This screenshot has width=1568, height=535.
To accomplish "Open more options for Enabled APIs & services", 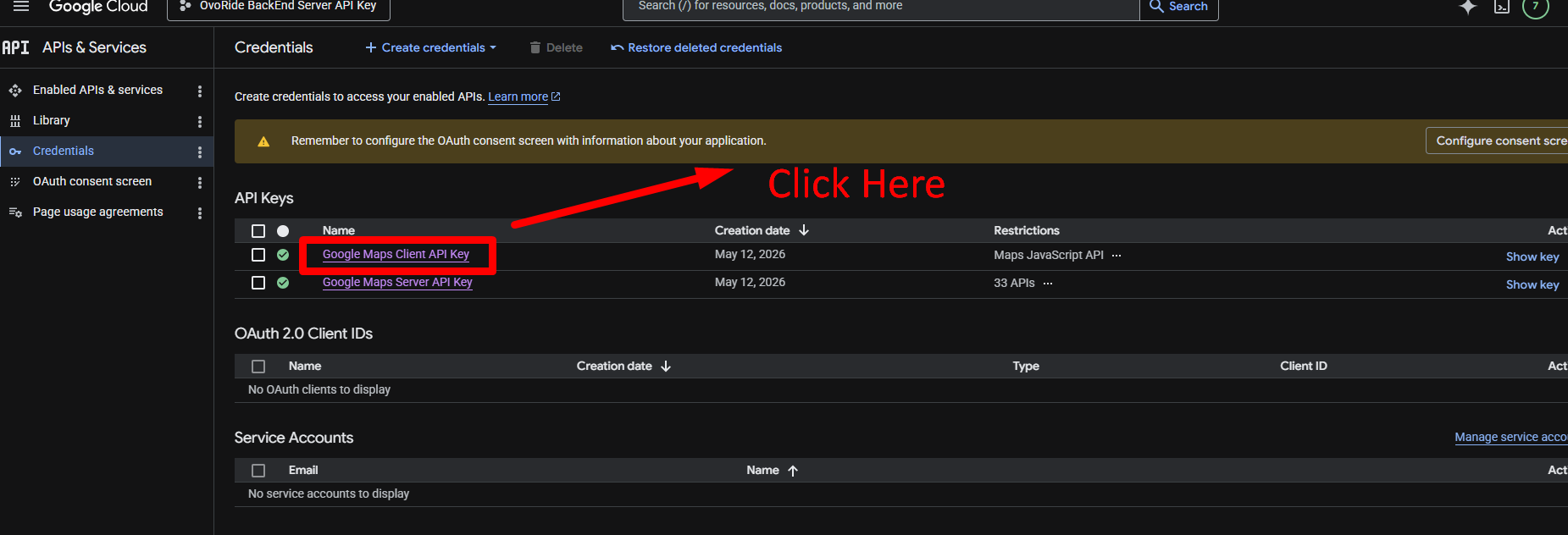I will click(200, 91).
